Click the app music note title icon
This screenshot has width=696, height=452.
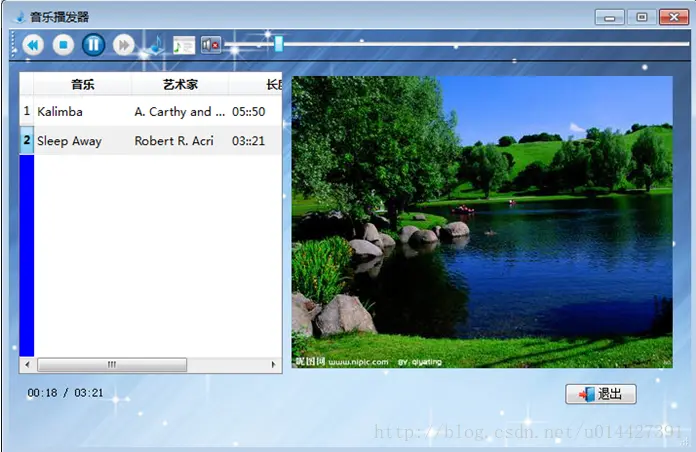coord(20,17)
